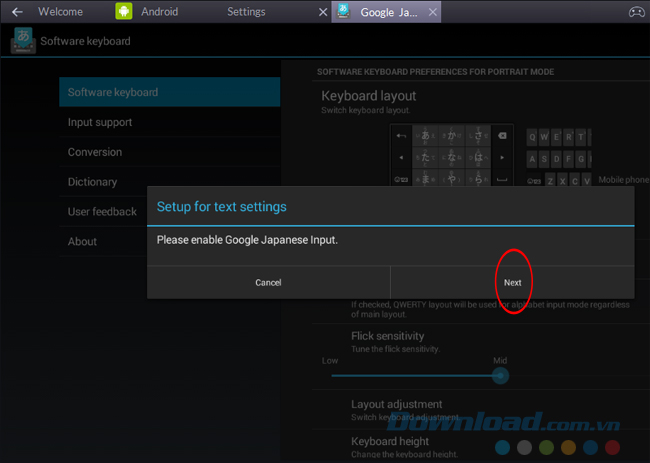Open Input support settings
Viewport: 650px width, 463px height.
170,122
